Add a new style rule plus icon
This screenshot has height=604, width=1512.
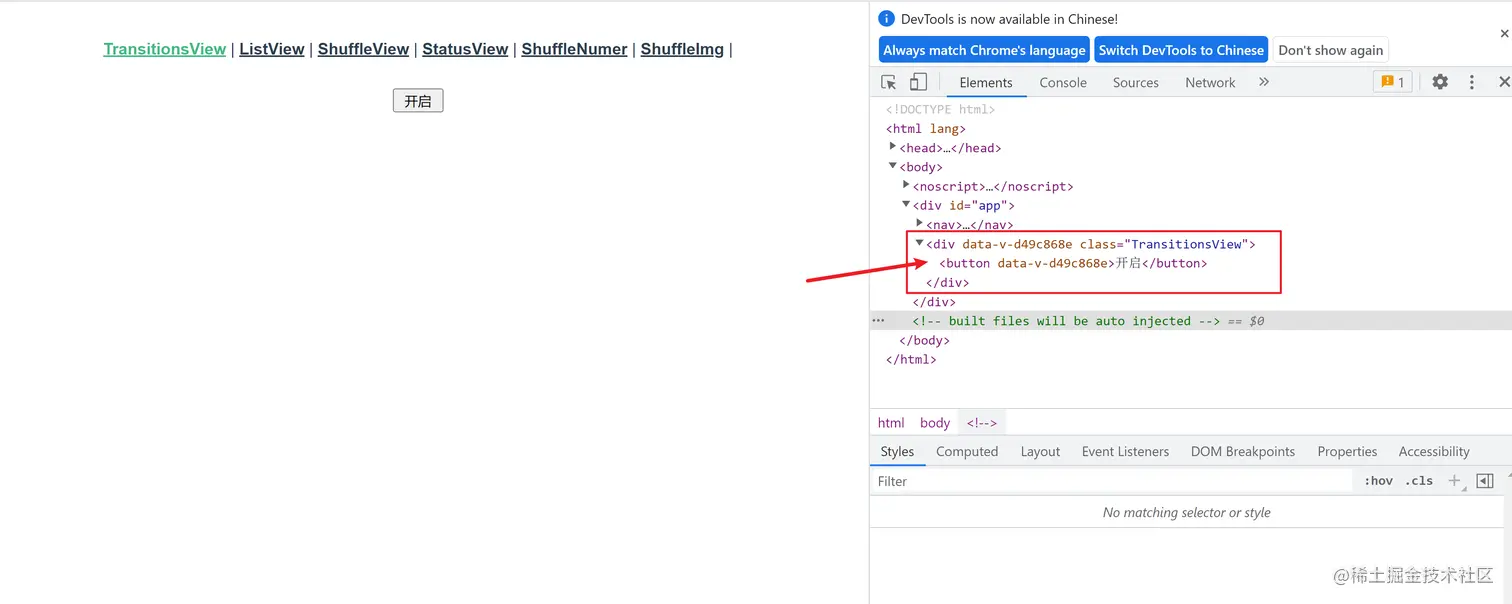[1455, 481]
